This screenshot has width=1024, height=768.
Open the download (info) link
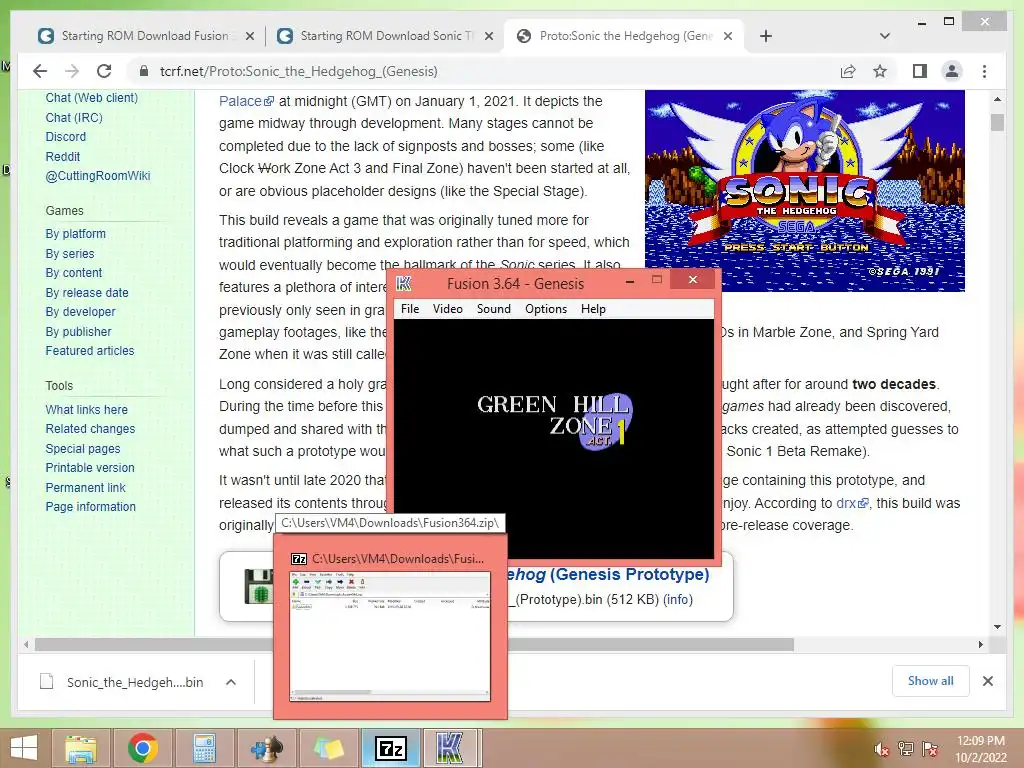[x=678, y=600]
